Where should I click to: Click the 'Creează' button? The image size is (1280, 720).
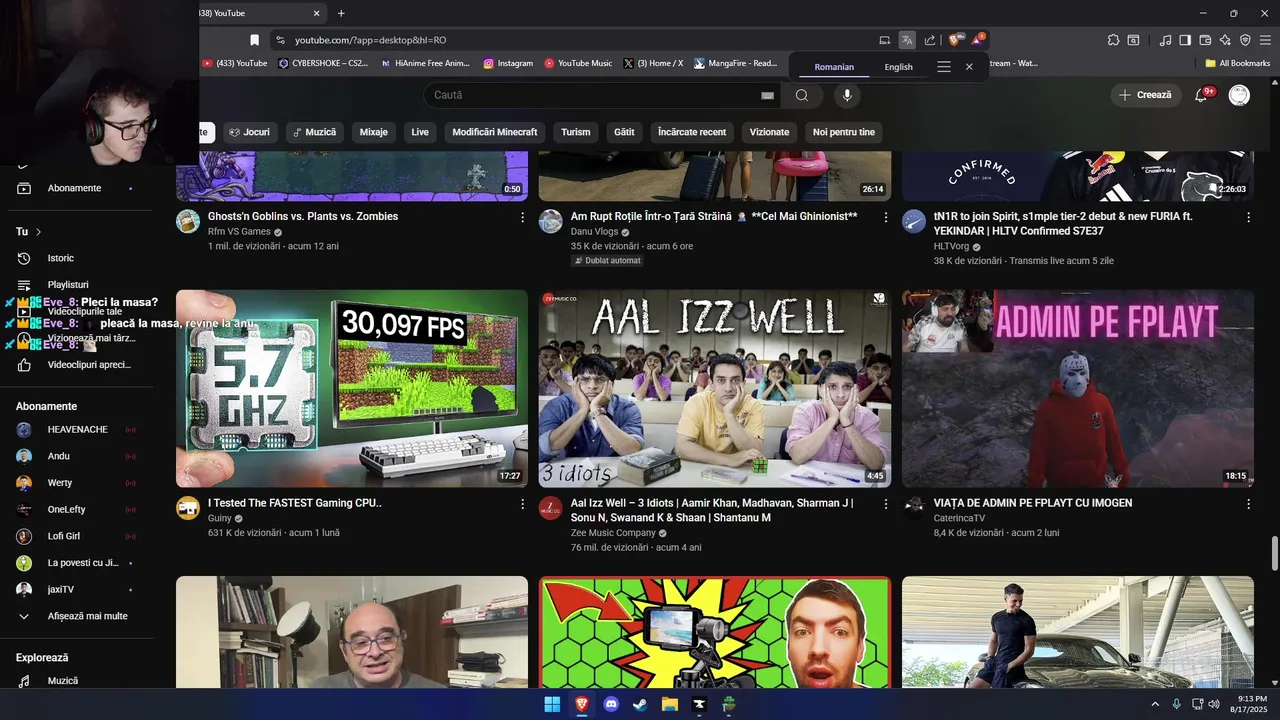[1145, 95]
